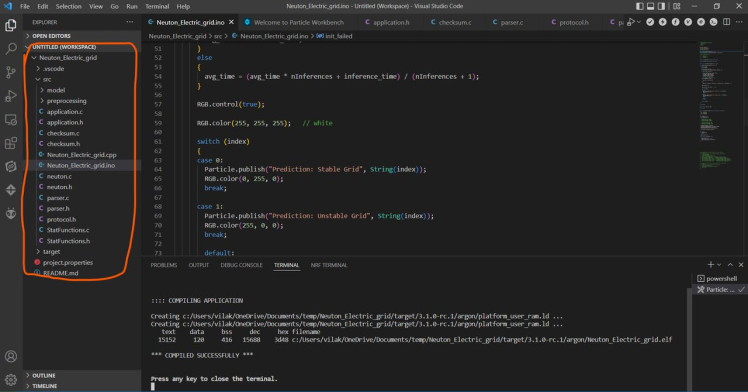748x392 pixels.
Task: Open the Terminal menu
Action: pos(157,6)
